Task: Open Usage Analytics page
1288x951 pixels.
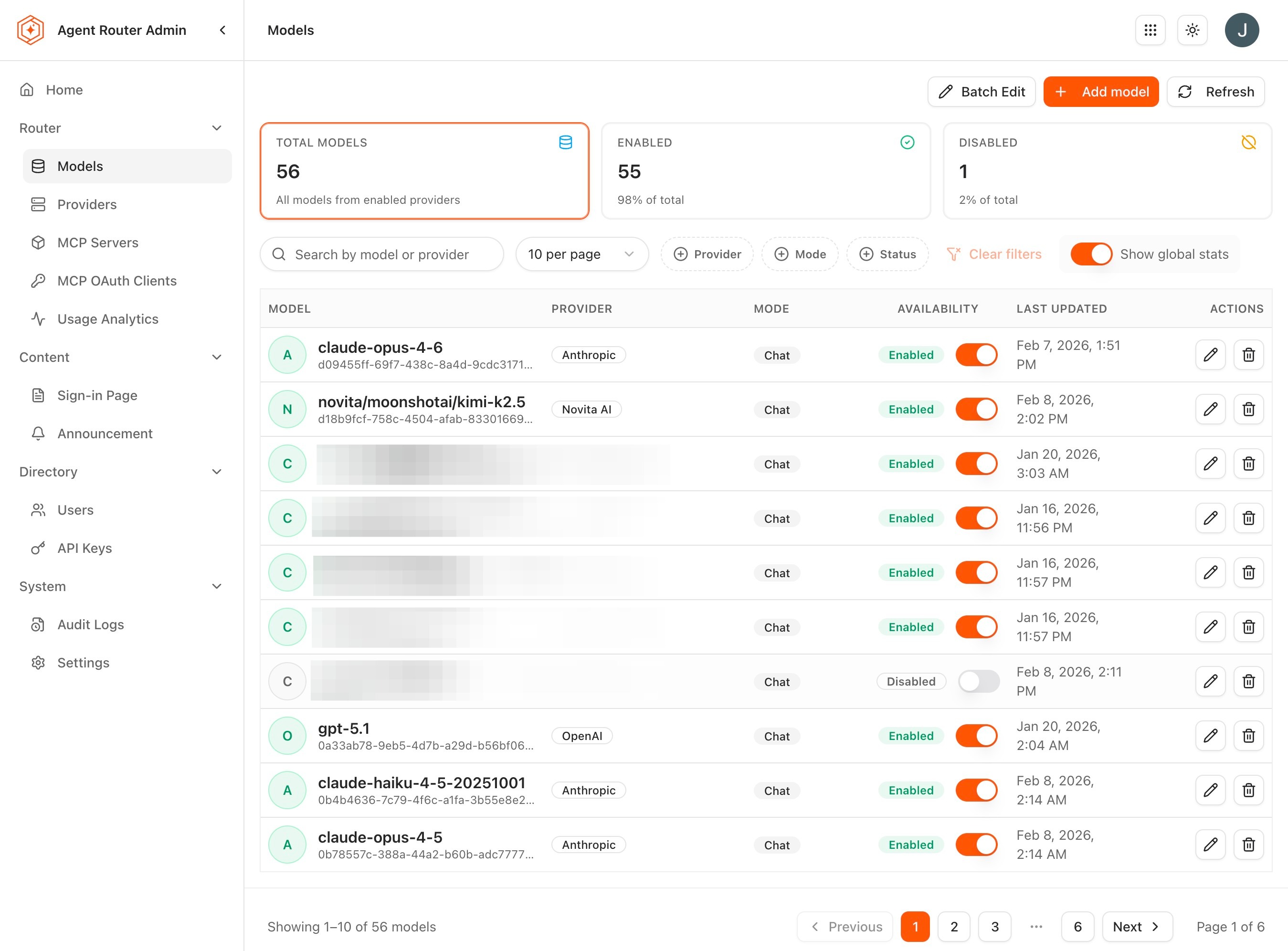Action: pyautogui.click(x=127, y=319)
